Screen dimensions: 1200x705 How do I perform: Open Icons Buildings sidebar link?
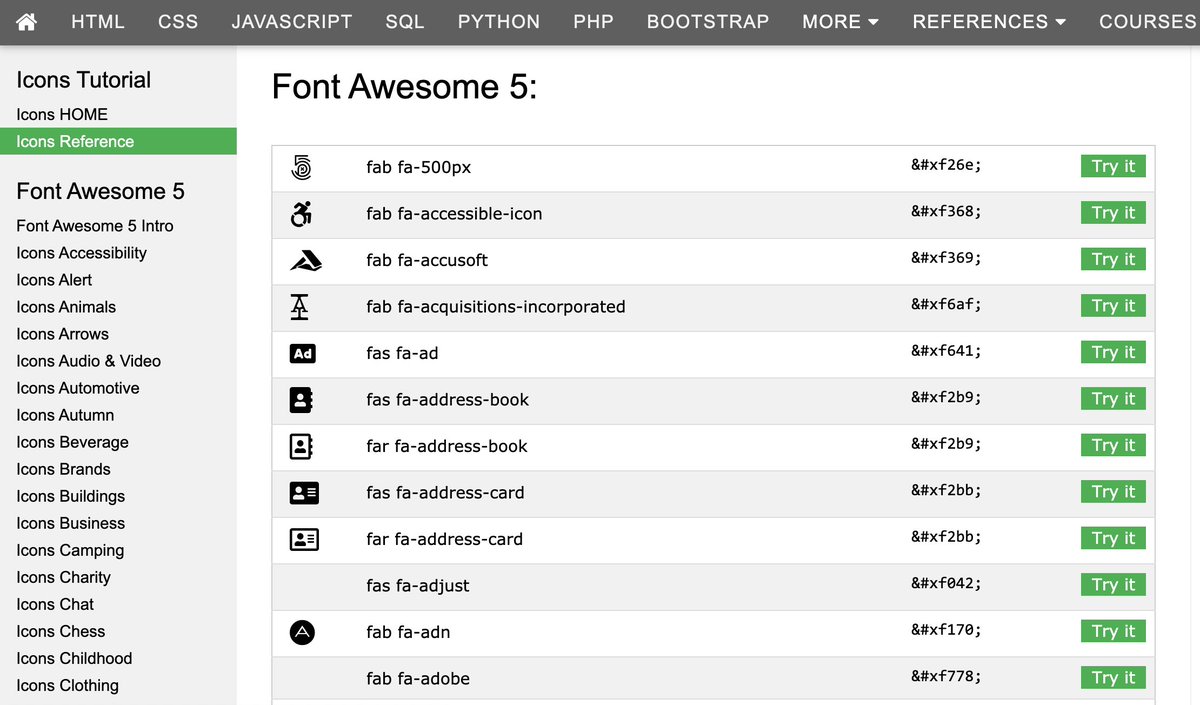[x=71, y=496]
